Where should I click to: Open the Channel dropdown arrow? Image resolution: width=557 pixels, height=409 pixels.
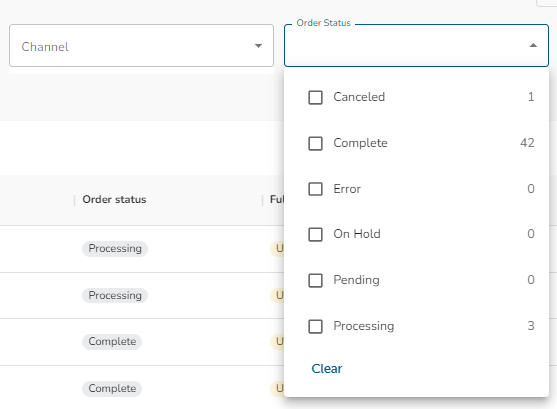tap(259, 46)
